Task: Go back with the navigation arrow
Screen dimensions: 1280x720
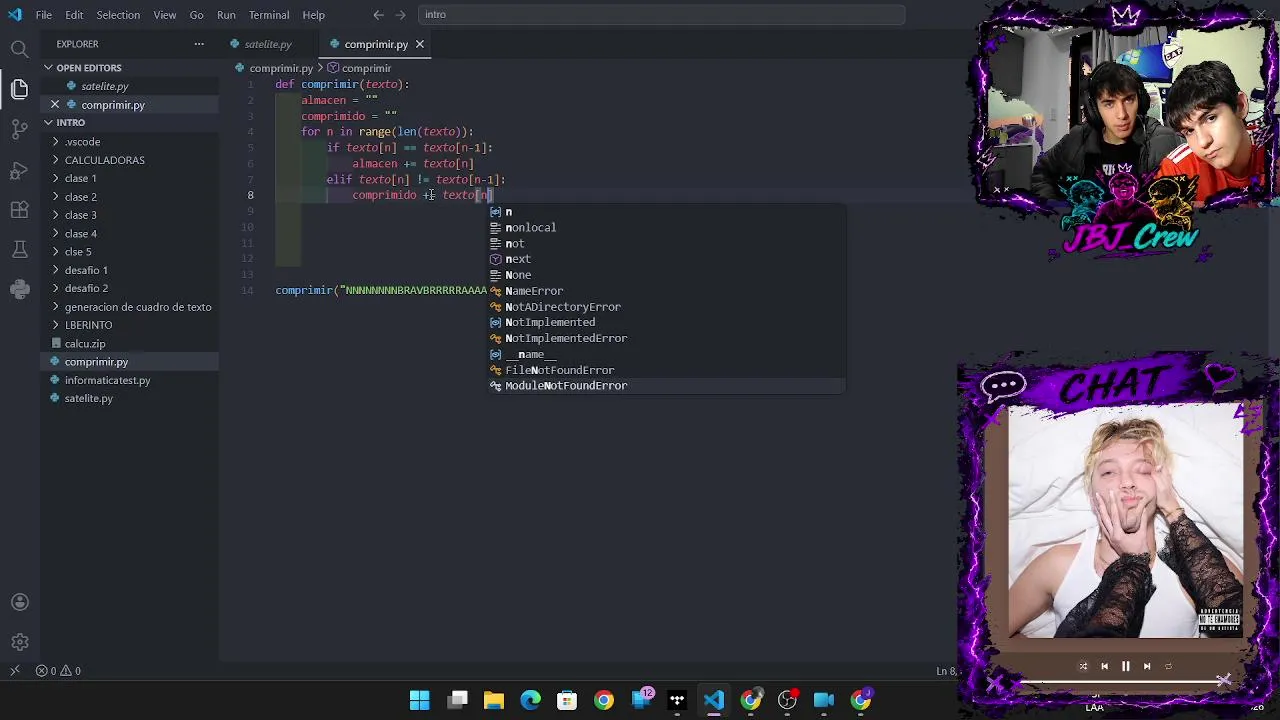Action: click(x=378, y=15)
